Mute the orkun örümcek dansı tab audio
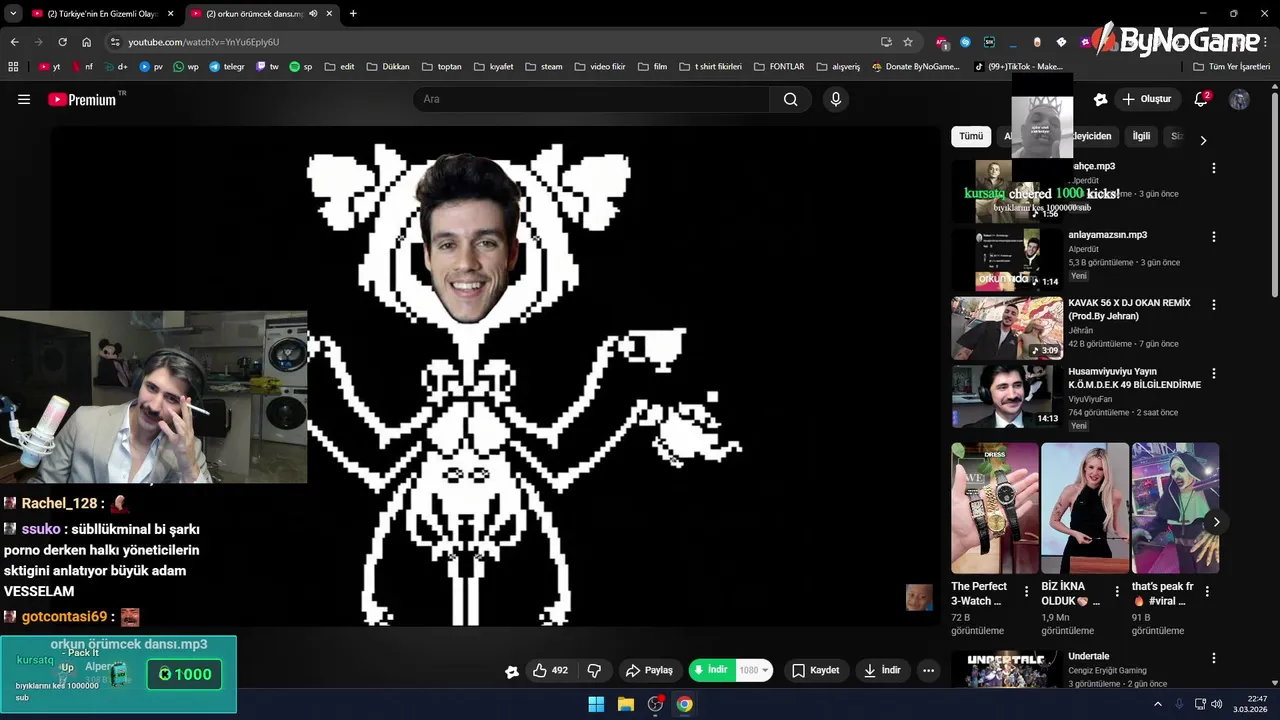The width and height of the screenshot is (1280, 720). coord(313,14)
